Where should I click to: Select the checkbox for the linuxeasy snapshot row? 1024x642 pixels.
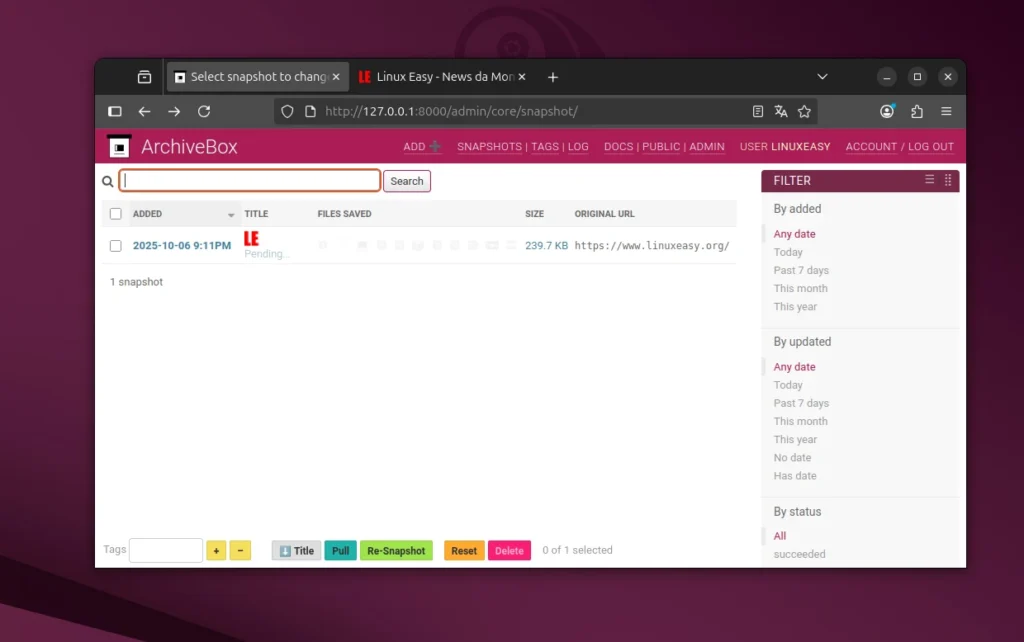point(115,245)
